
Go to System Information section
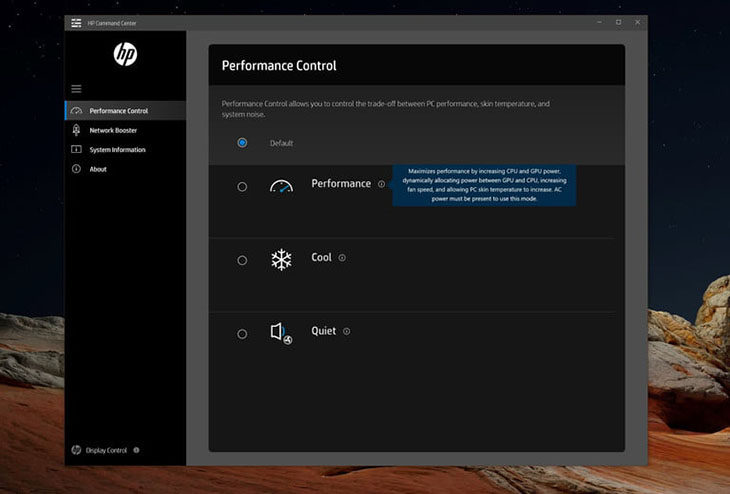[x=117, y=150]
